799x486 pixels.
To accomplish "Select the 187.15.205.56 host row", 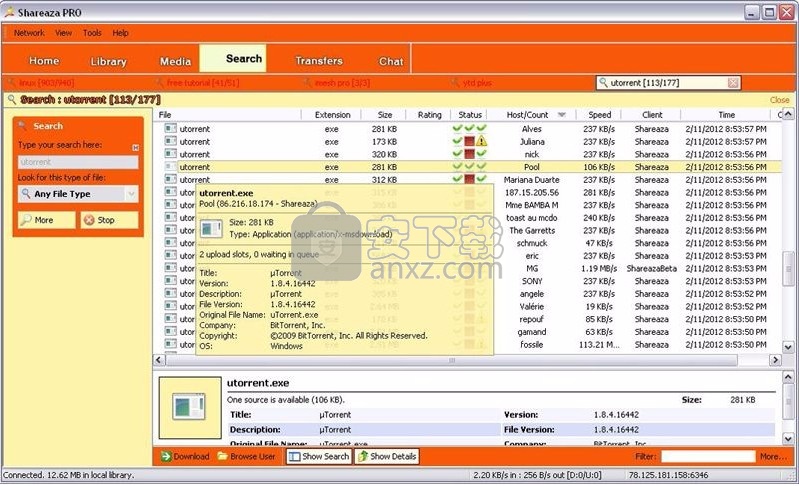I will [468, 193].
